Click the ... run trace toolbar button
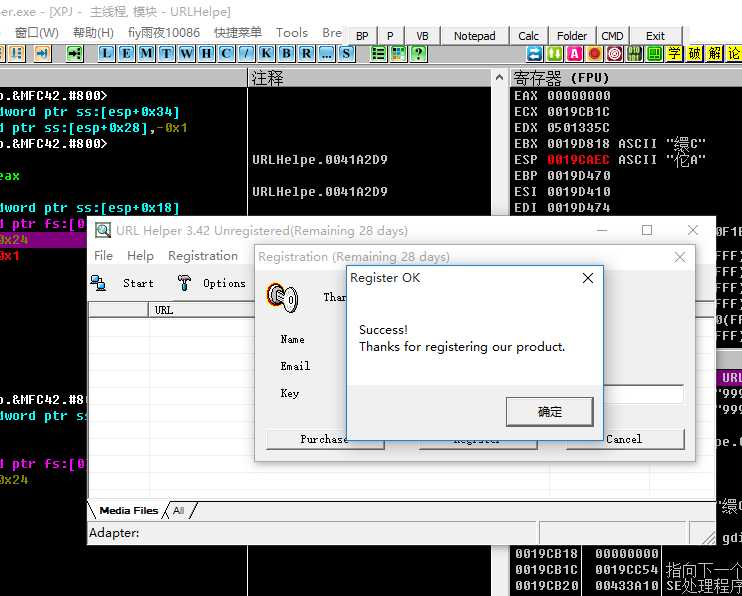Viewport: 742px width, 596px height. 327,53
